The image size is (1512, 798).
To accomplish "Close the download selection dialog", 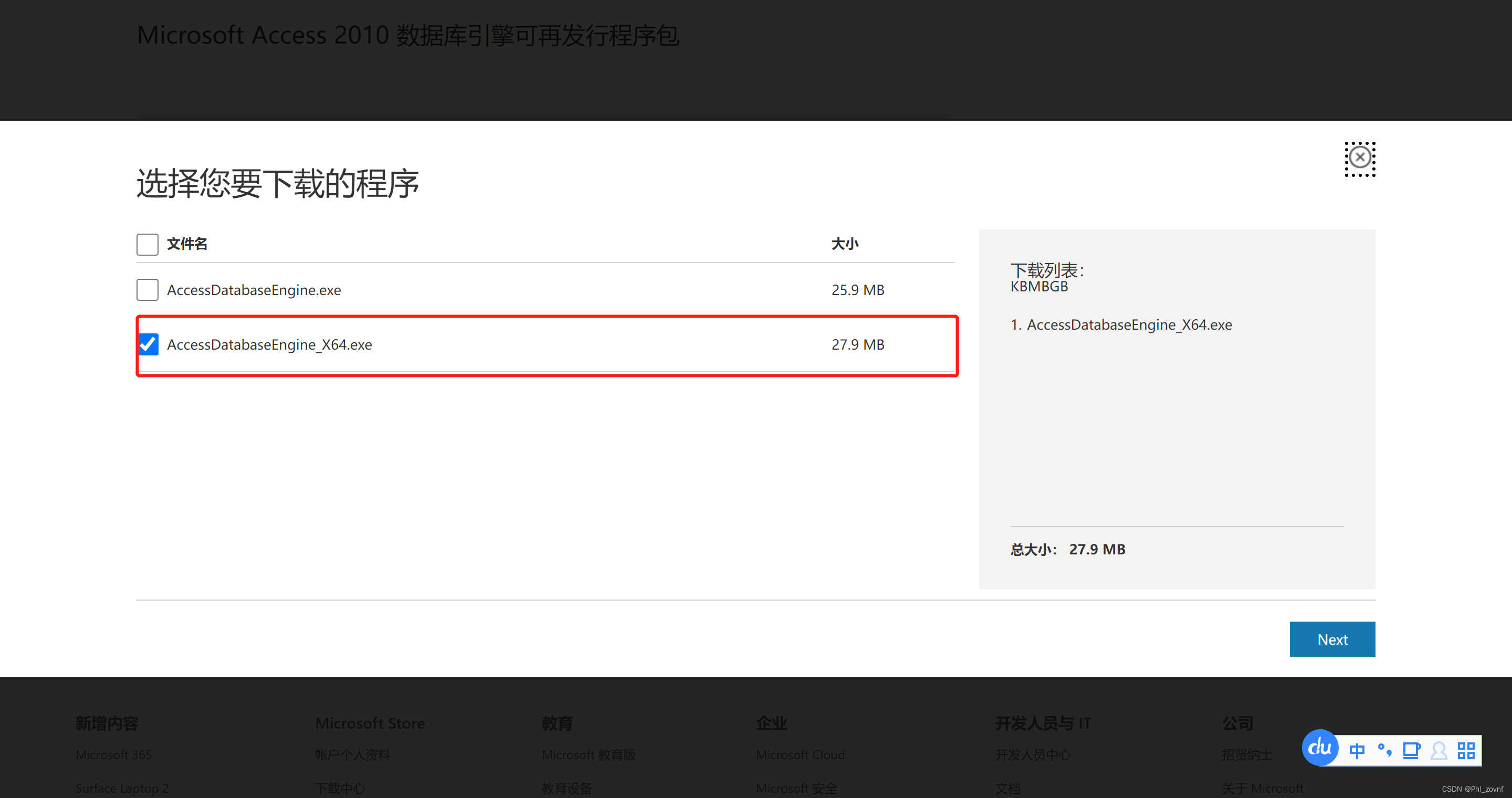I will pos(1360,157).
